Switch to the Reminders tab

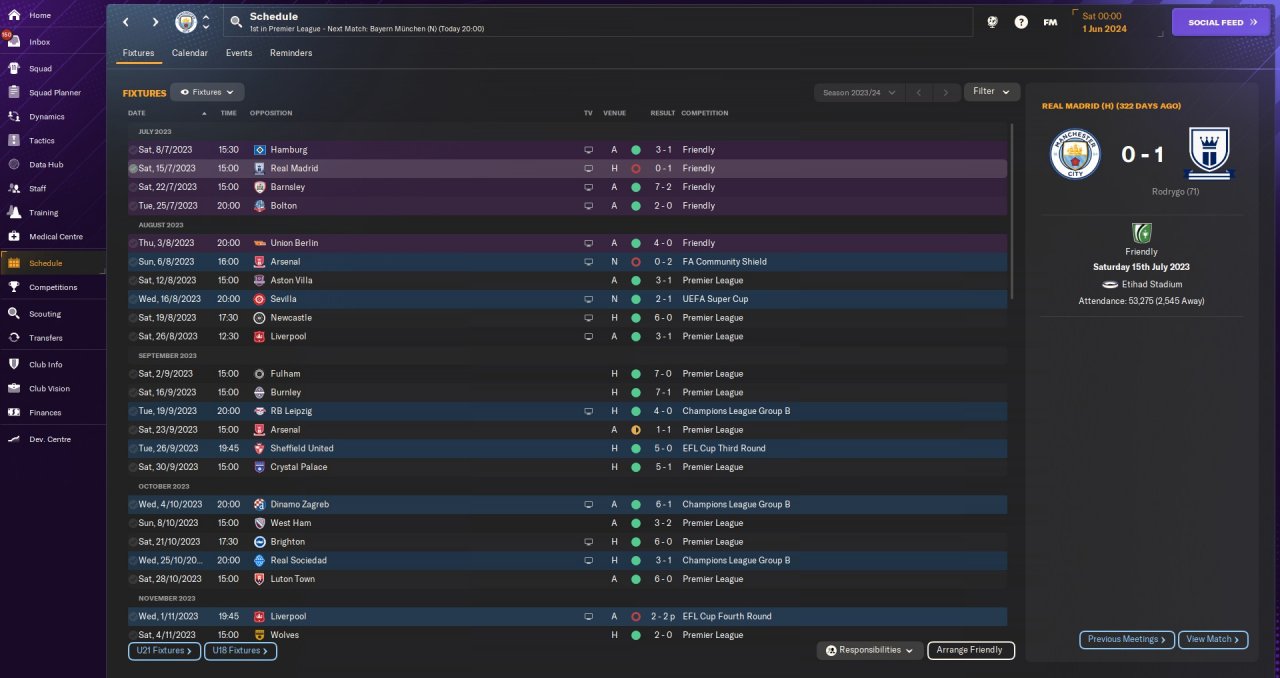pos(291,53)
